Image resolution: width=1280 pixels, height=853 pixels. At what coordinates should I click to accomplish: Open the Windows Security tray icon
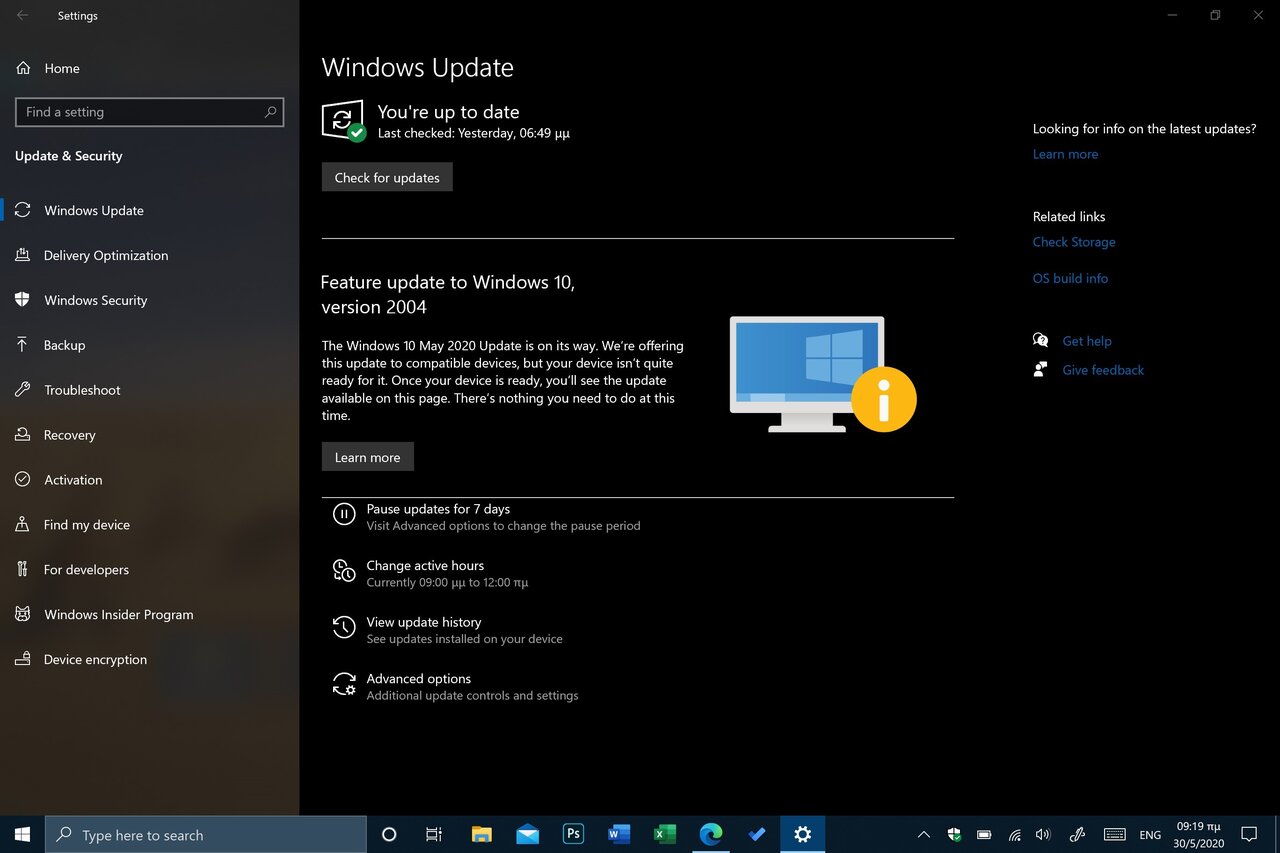coord(954,834)
